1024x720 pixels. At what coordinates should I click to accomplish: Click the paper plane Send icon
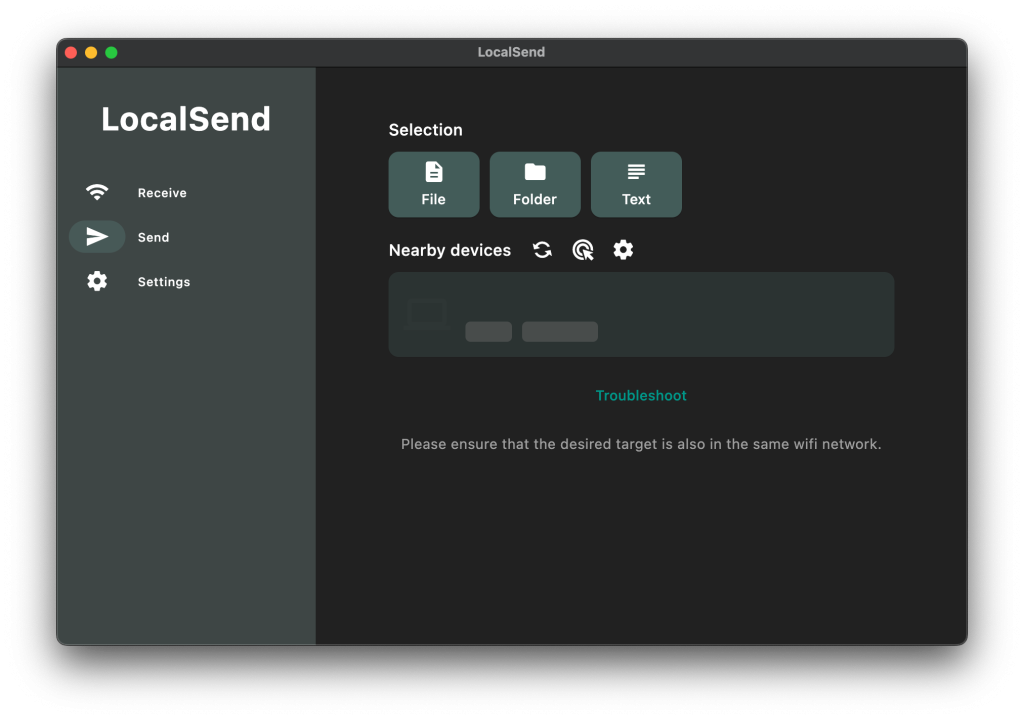tap(97, 237)
